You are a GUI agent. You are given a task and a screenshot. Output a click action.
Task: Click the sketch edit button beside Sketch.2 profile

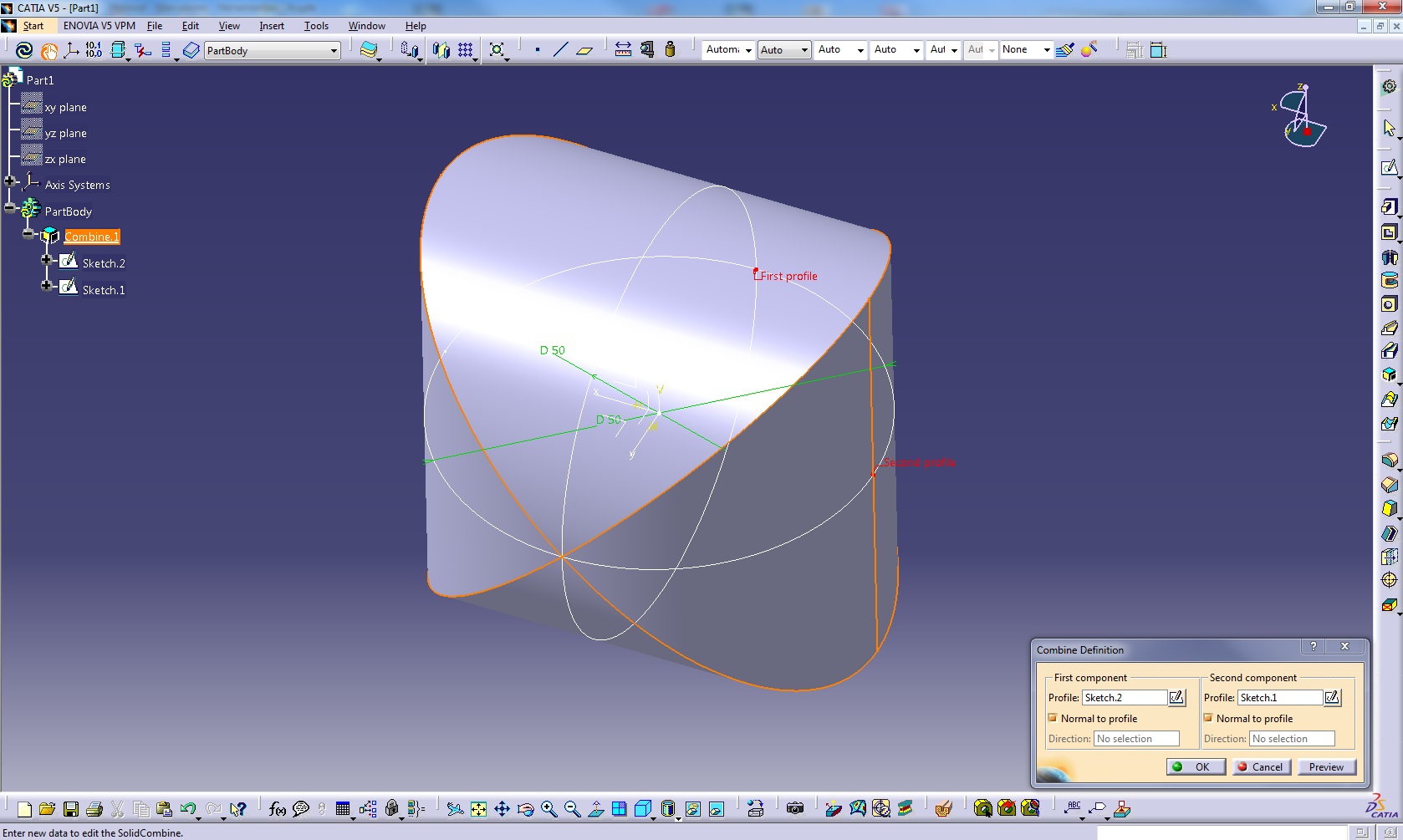(x=1176, y=697)
